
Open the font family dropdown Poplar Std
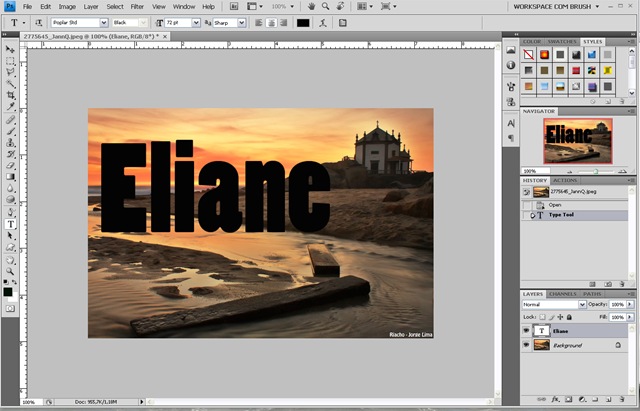pos(80,23)
